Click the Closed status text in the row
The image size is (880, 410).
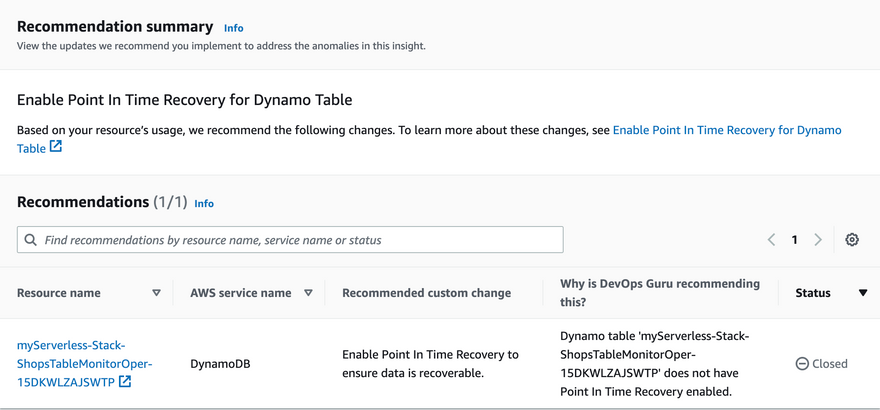pyautogui.click(x=830, y=364)
